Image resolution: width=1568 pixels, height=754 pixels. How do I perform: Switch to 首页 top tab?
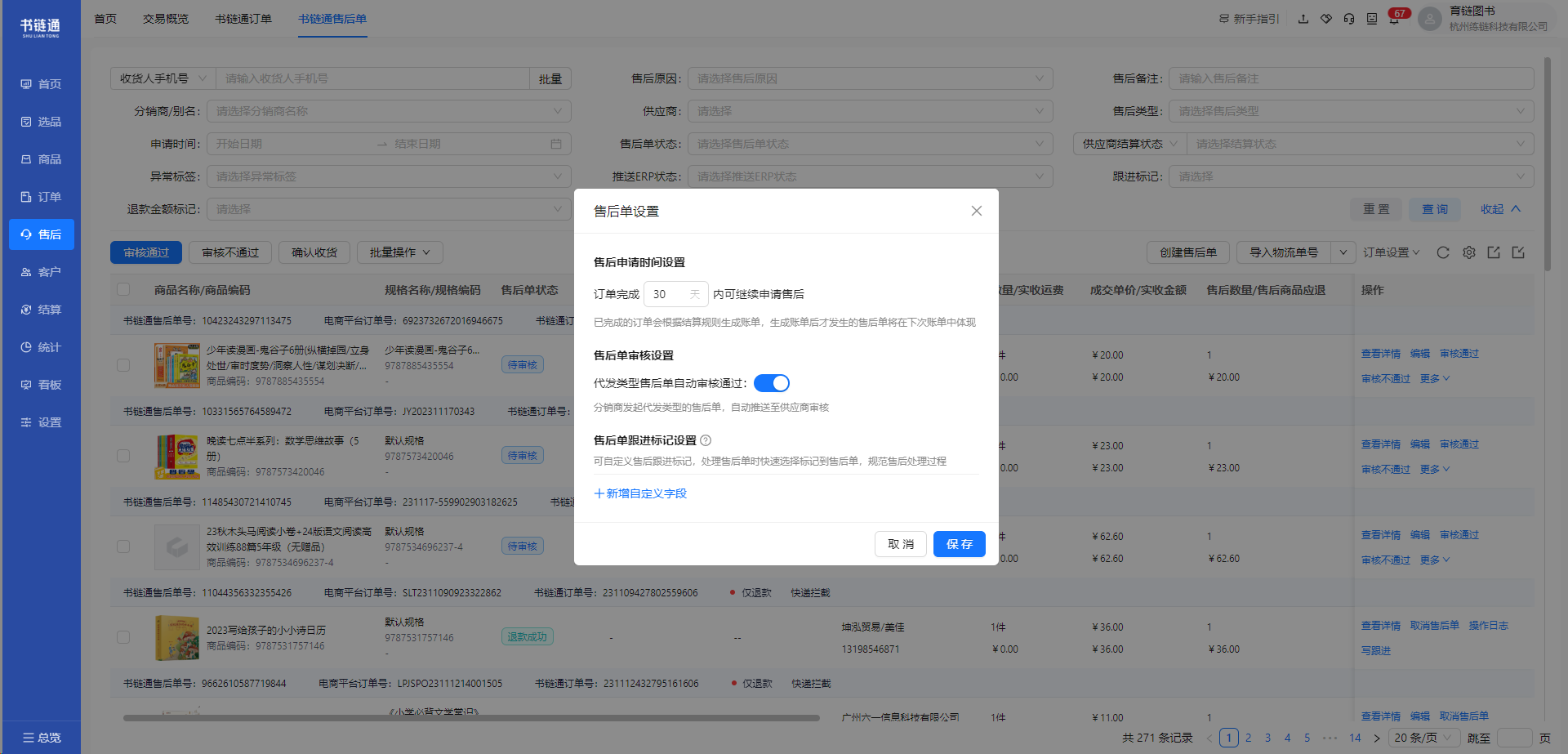(x=105, y=19)
